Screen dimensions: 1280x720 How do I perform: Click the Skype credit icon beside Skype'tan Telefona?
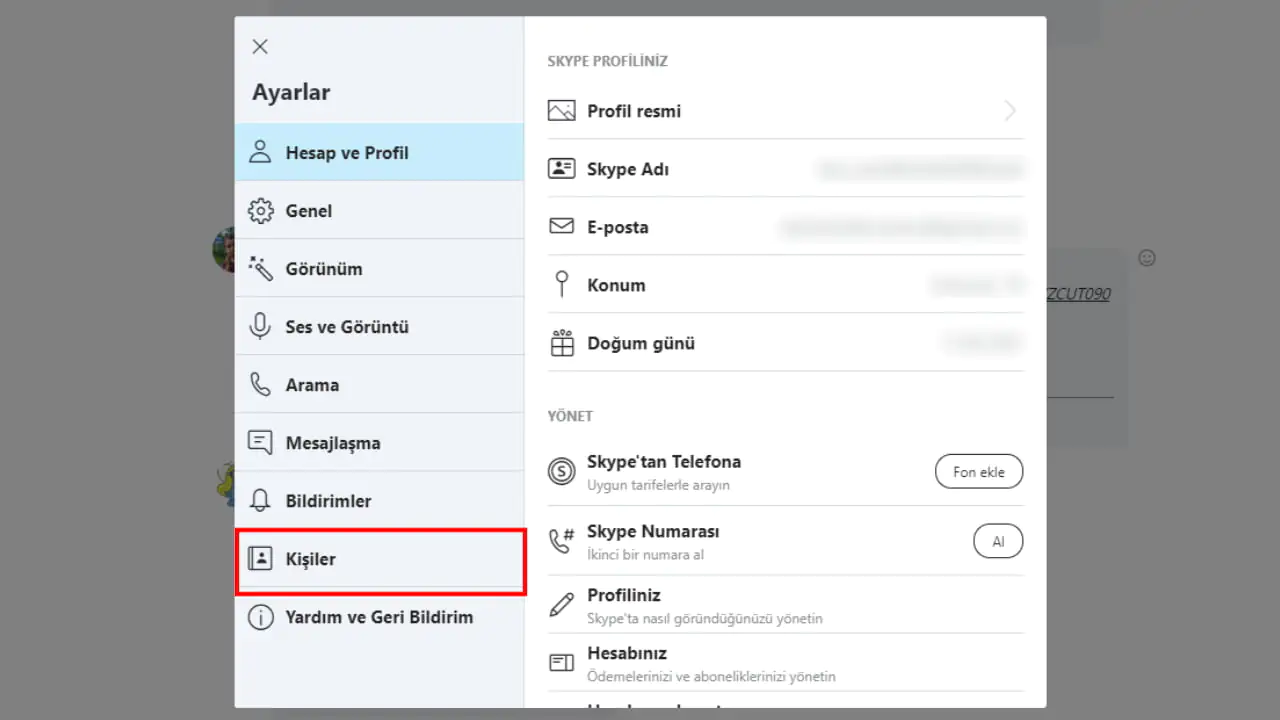[x=561, y=471]
